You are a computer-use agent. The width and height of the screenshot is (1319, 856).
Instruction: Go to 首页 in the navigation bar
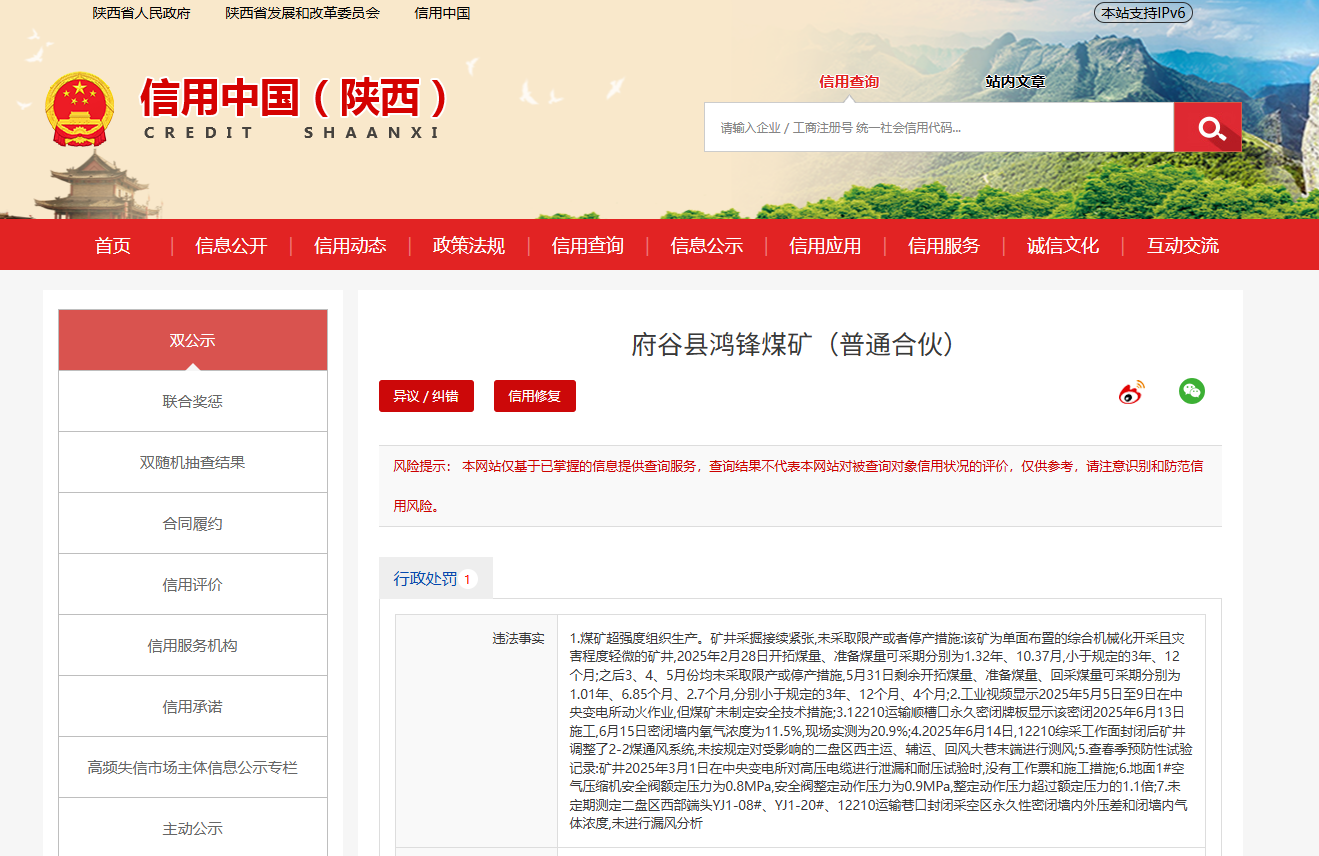[x=113, y=246]
